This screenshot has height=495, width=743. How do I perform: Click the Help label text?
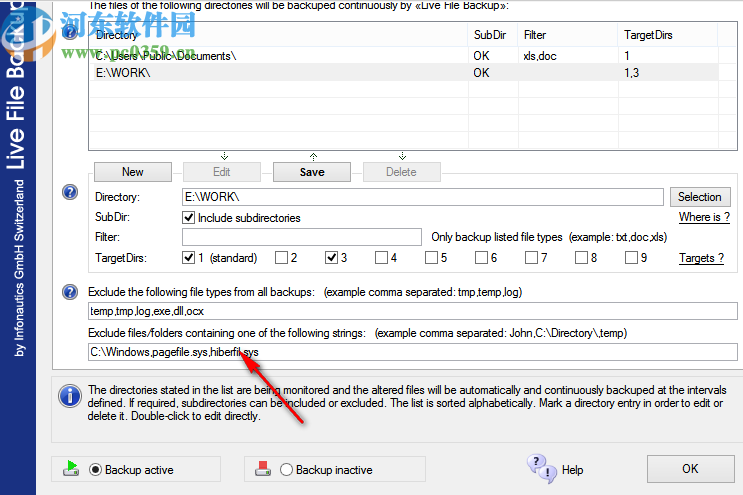click(572, 470)
